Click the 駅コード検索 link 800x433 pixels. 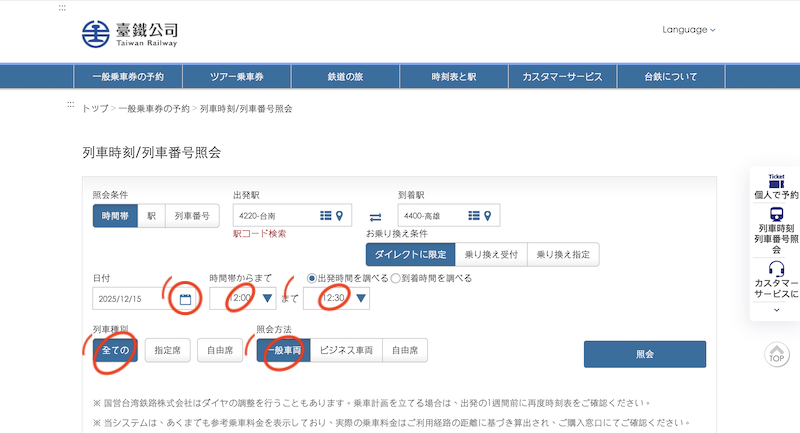pos(259,234)
